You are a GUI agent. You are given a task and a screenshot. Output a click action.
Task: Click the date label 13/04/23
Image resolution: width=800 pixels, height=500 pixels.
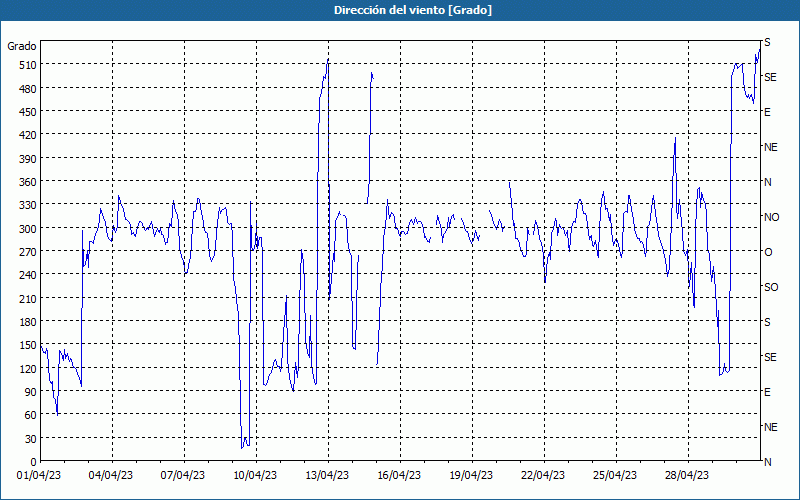click(327, 475)
